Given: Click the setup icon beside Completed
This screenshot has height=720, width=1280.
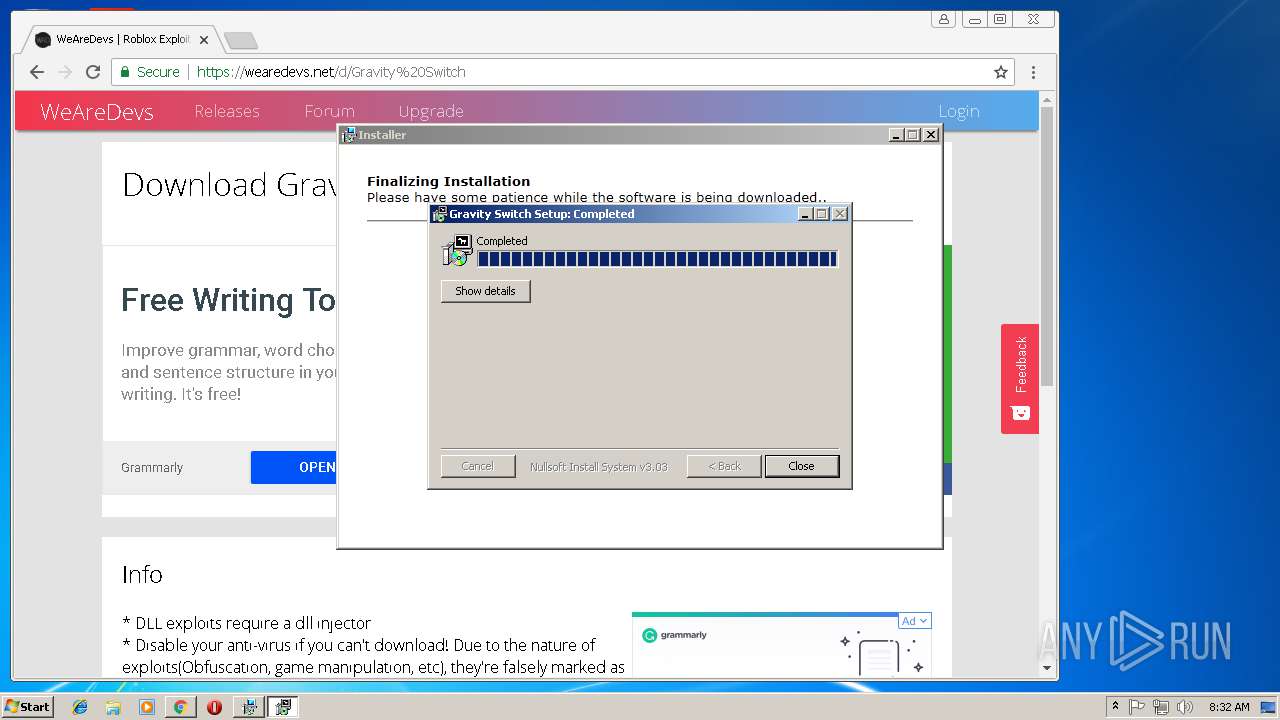Looking at the screenshot, I should pyautogui.click(x=456, y=251).
